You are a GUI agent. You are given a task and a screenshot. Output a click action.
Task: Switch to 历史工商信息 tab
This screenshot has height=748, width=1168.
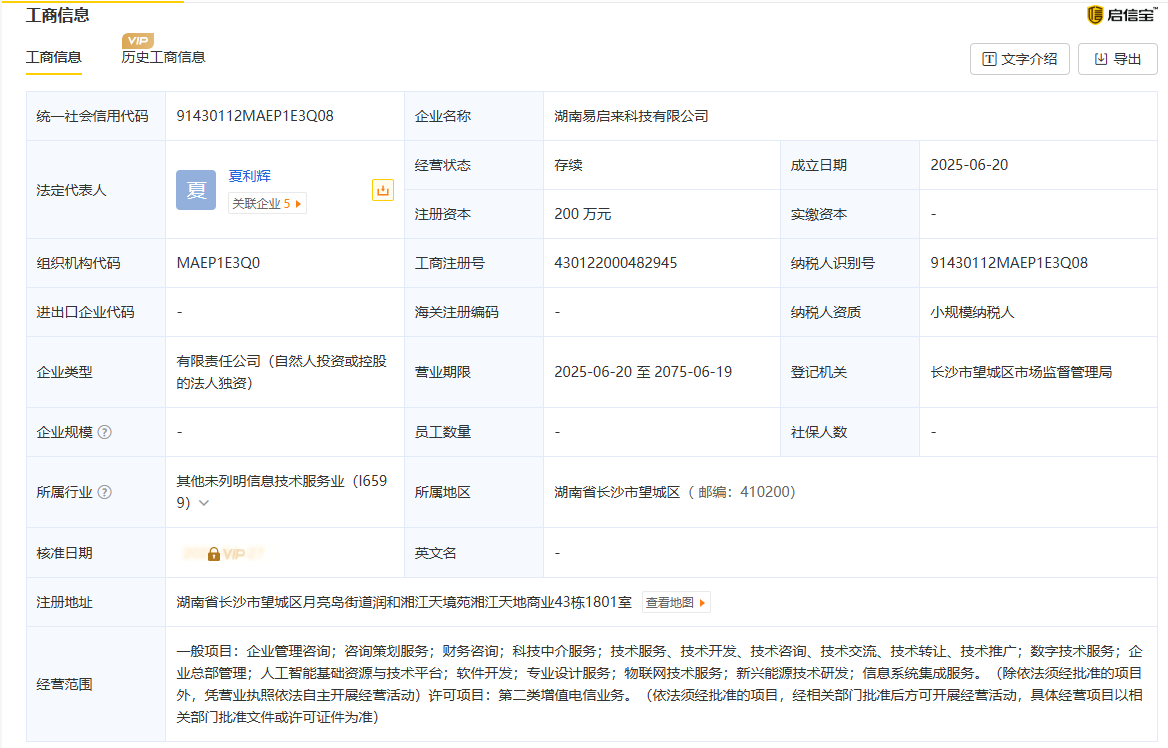(x=163, y=58)
